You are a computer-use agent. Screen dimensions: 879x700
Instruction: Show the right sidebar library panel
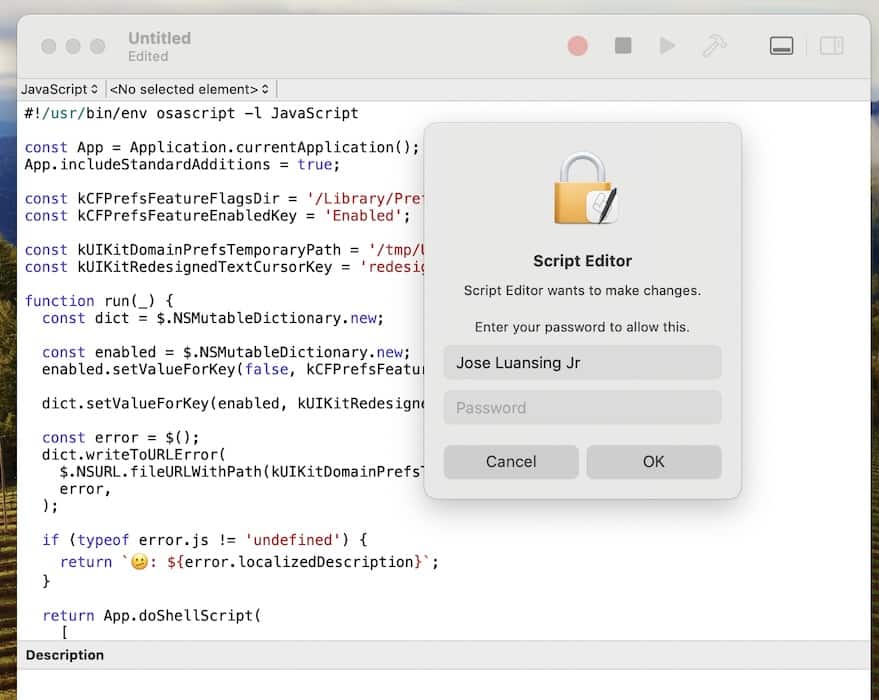pos(831,46)
